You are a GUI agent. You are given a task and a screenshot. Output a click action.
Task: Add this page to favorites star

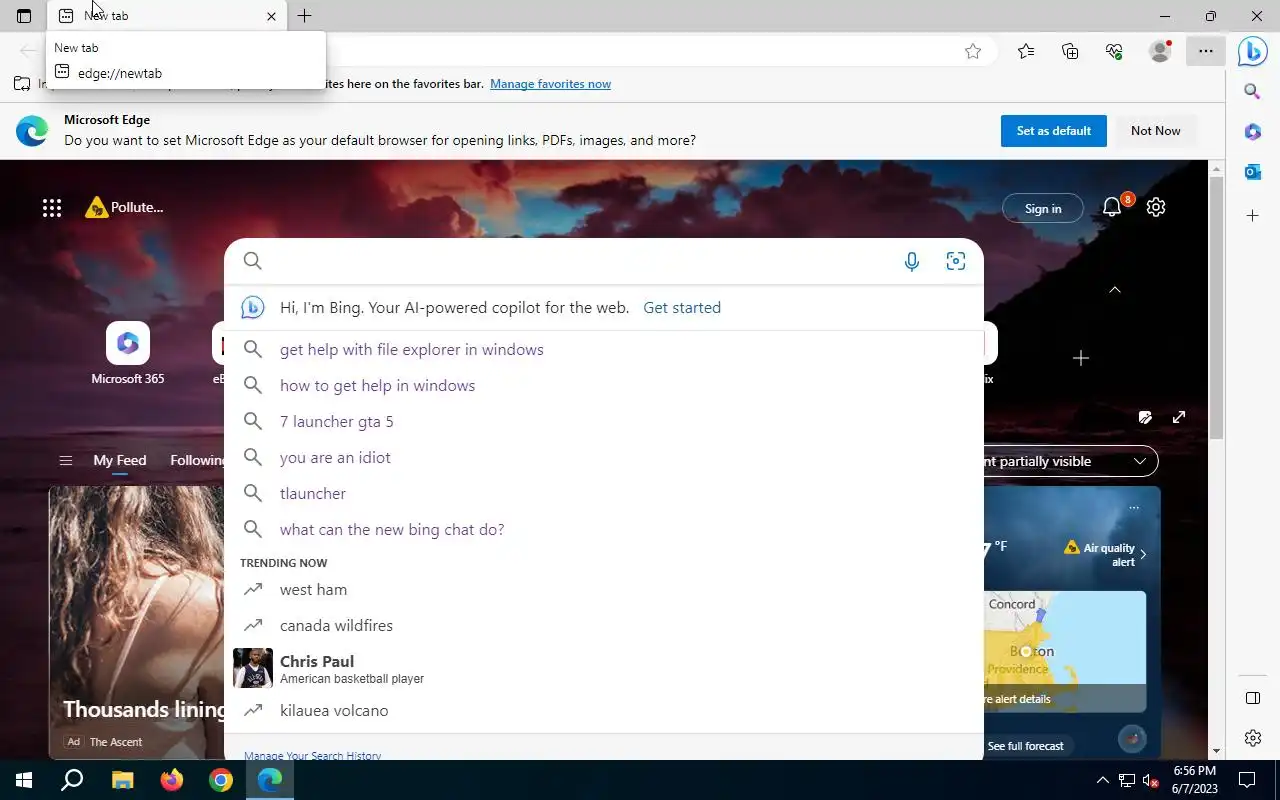point(973,52)
